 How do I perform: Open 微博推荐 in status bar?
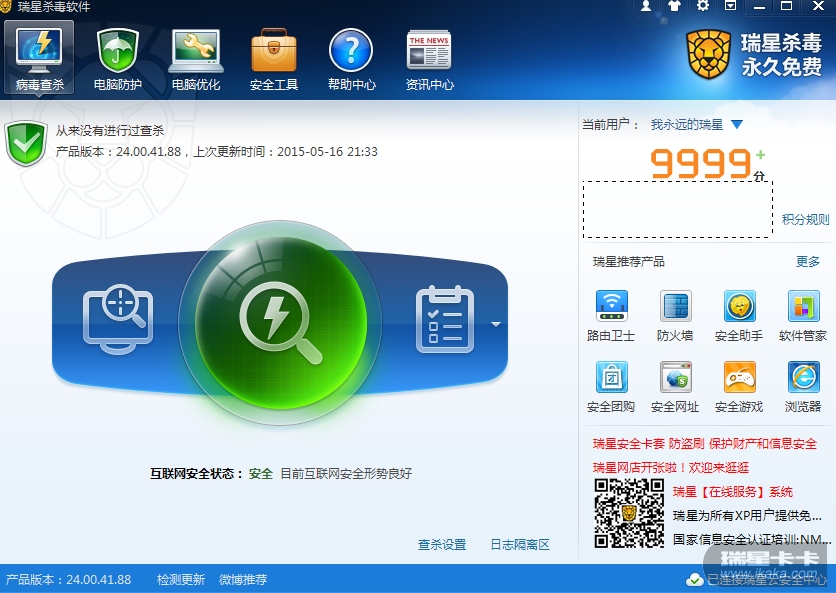[243, 580]
